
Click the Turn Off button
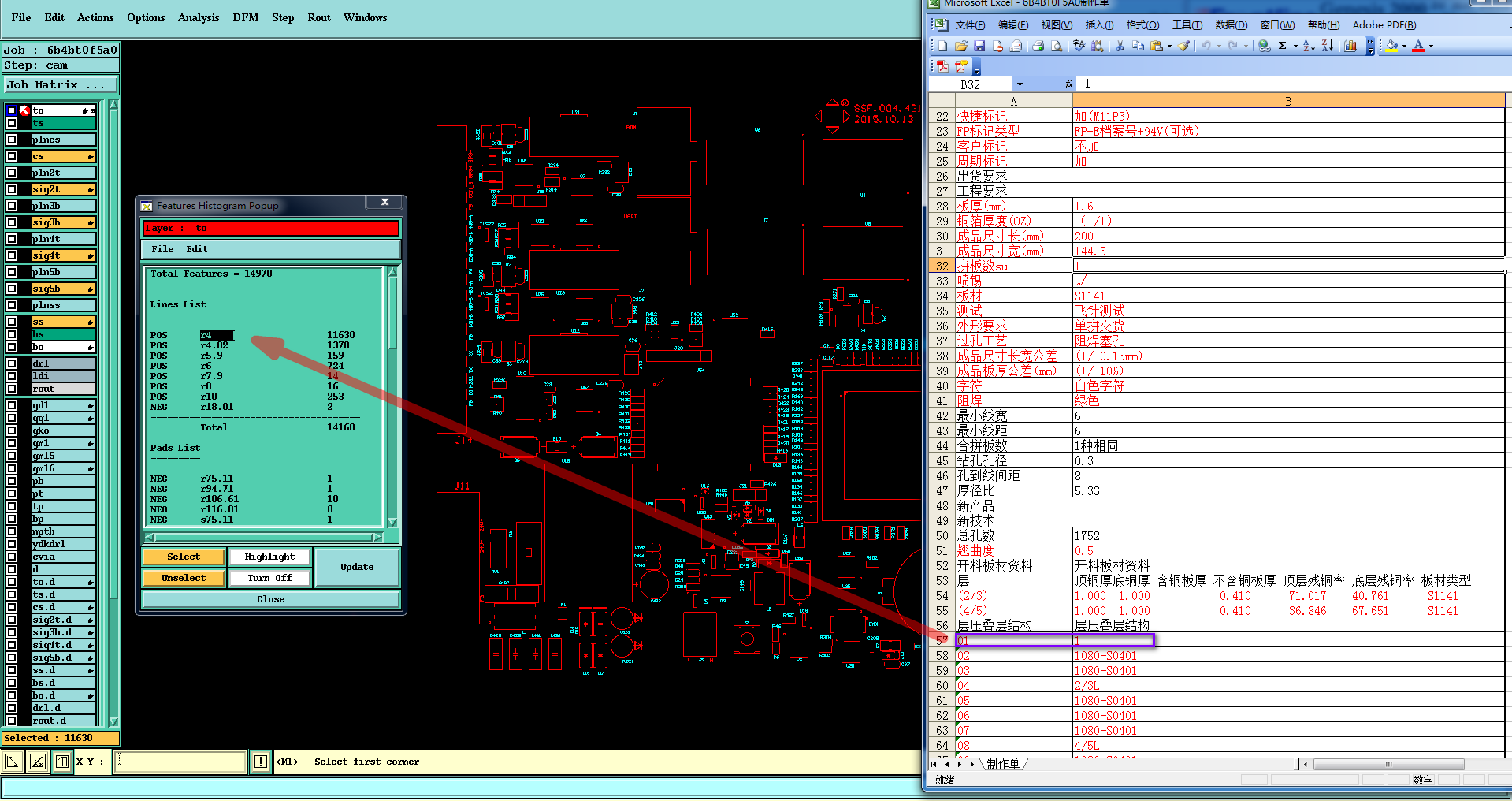pos(269,578)
